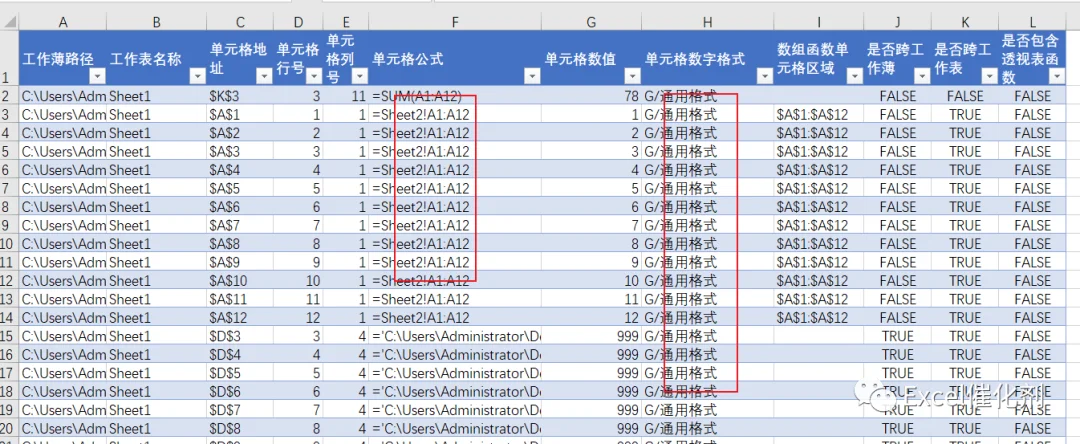The image size is (1080, 444).
Task: Open filter dropdown for 单元格地址 column
Action: pos(263,76)
